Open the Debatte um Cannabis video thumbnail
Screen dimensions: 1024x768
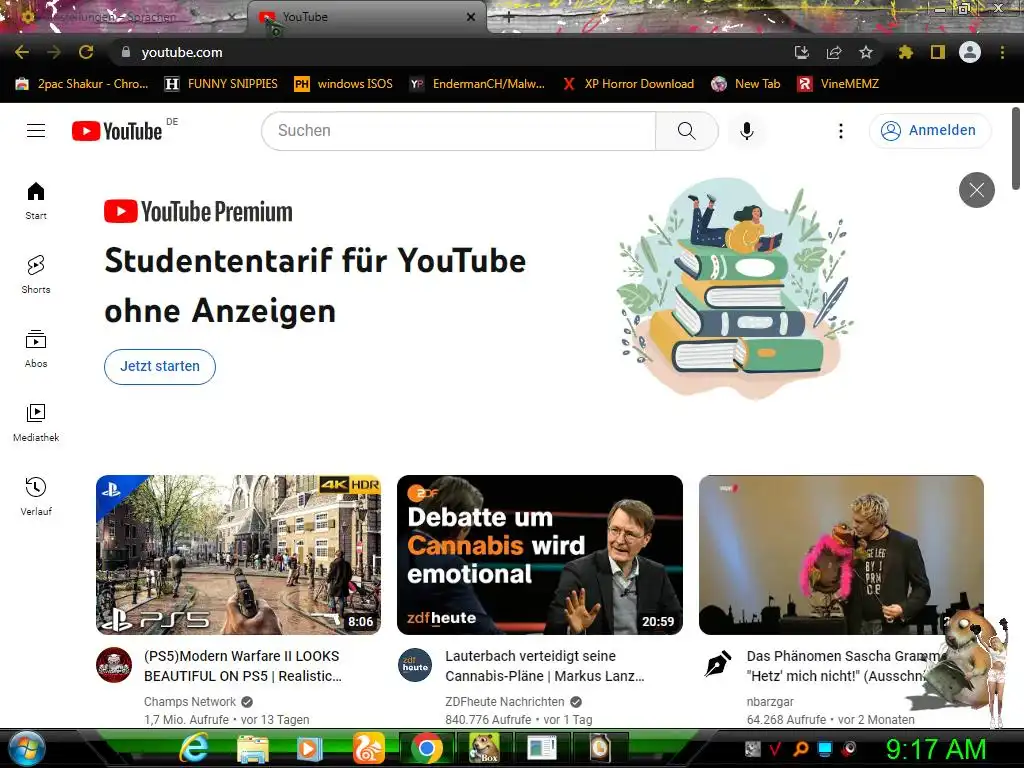(539, 554)
